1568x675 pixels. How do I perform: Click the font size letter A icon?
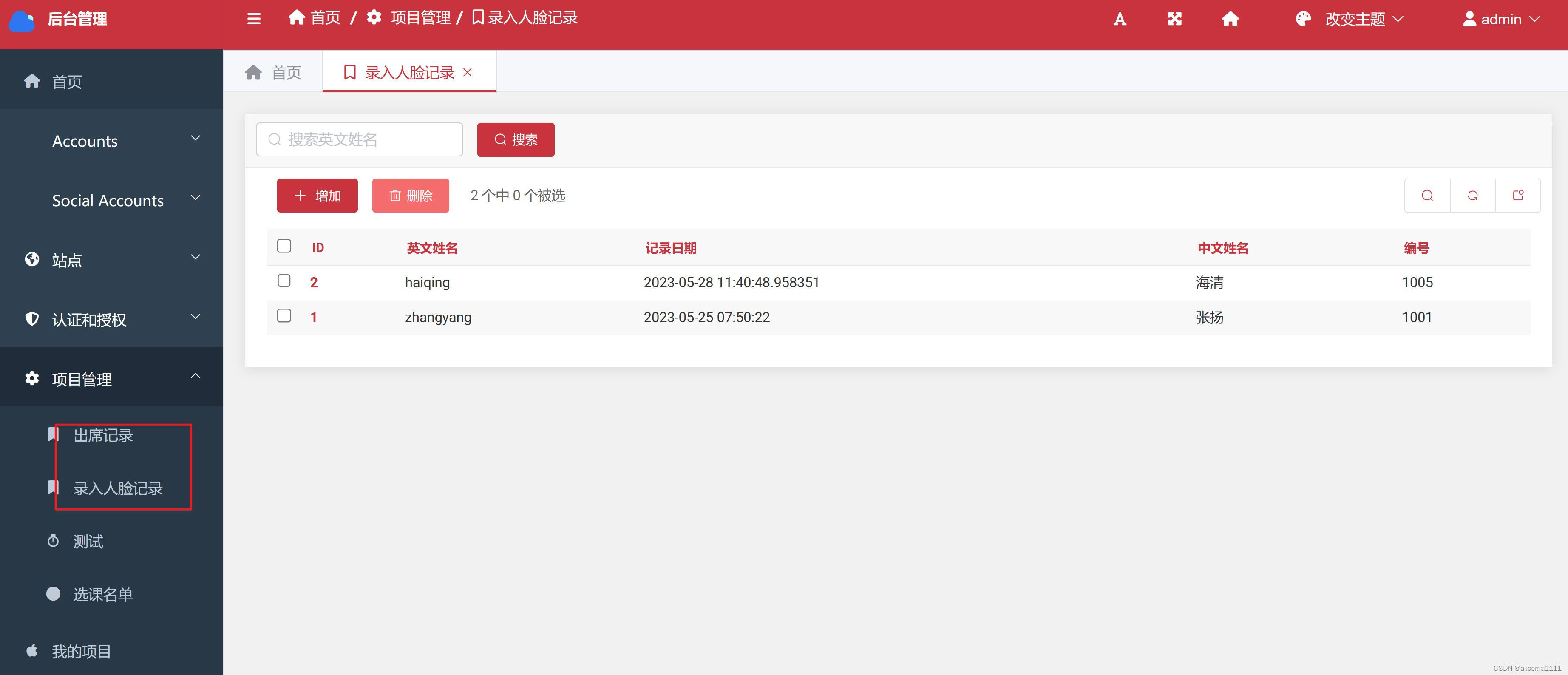1120,20
